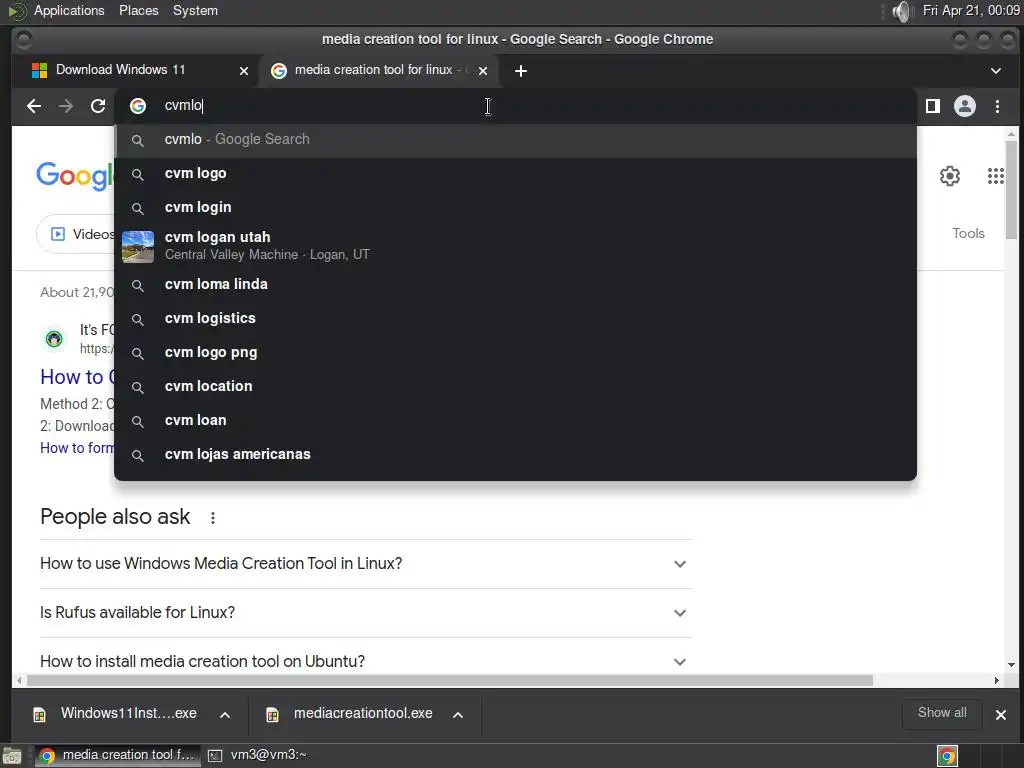Choose the 'cvm logo' suggestion
The image size is (1024, 768).
pyautogui.click(x=515, y=174)
